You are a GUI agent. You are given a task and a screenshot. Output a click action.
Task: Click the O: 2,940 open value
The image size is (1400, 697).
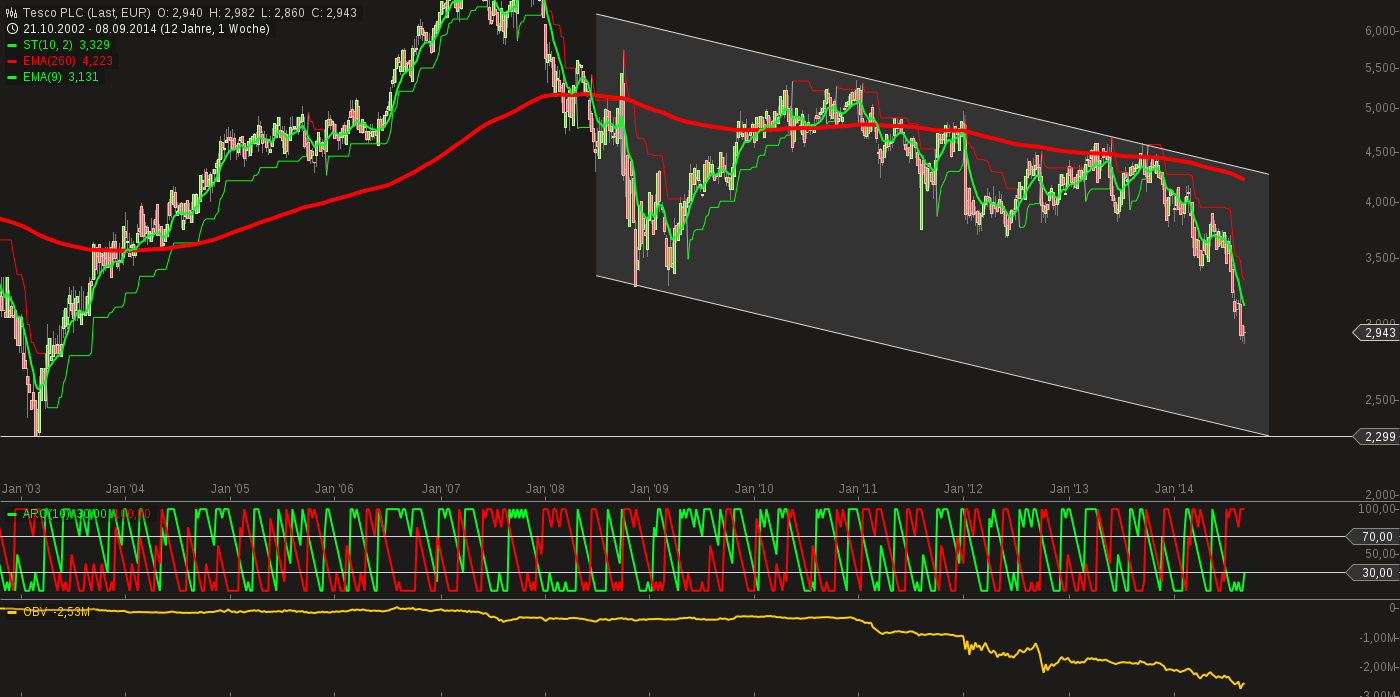click(x=179, y=13)
